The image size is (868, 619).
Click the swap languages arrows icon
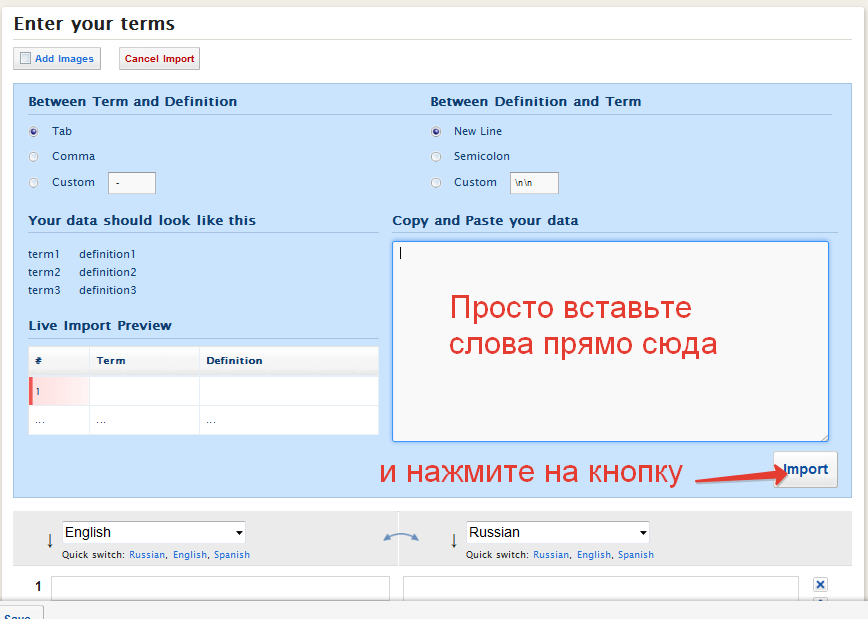tap(401, 537)
